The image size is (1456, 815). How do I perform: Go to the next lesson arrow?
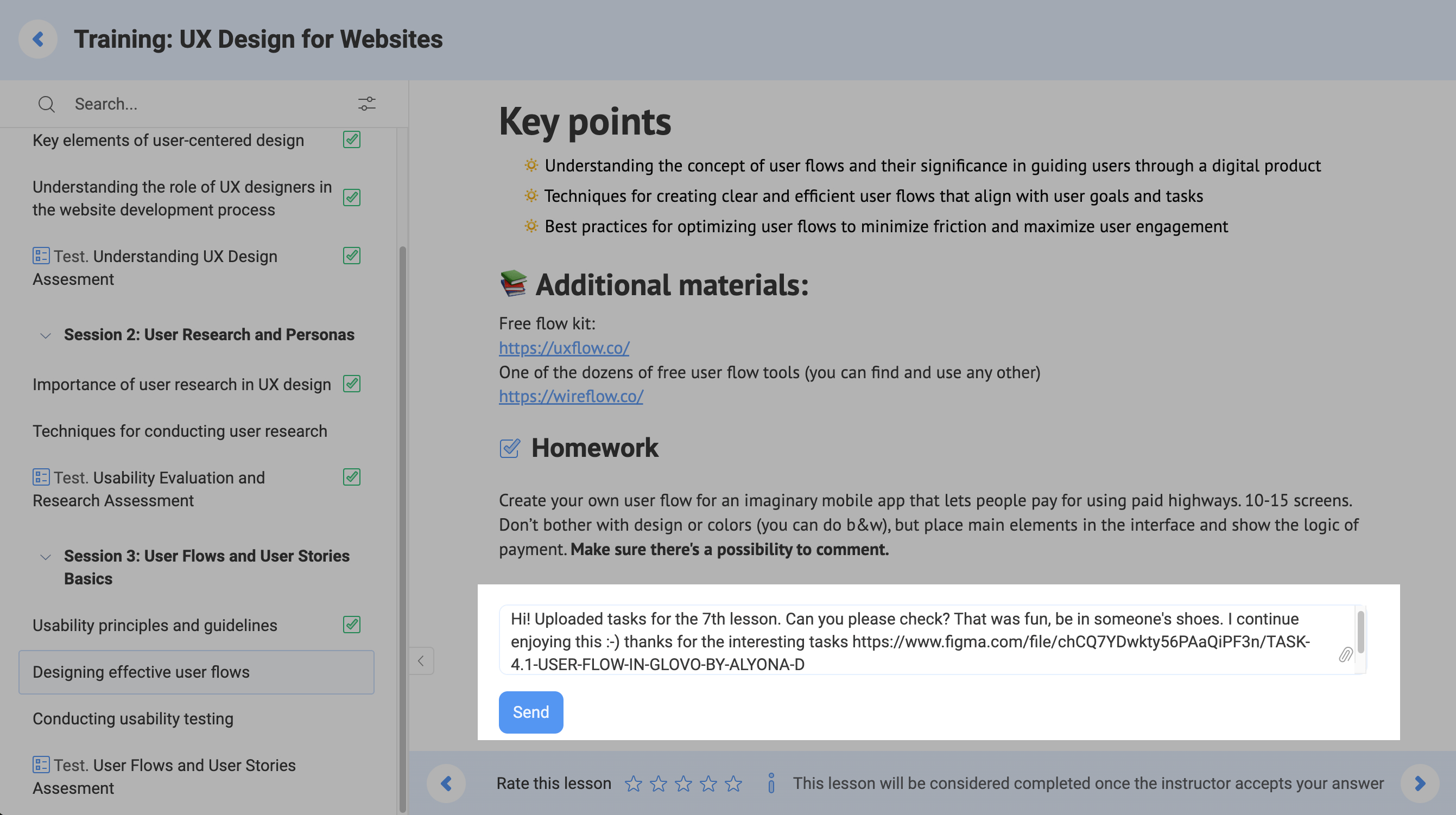[x=1419, y=784]
